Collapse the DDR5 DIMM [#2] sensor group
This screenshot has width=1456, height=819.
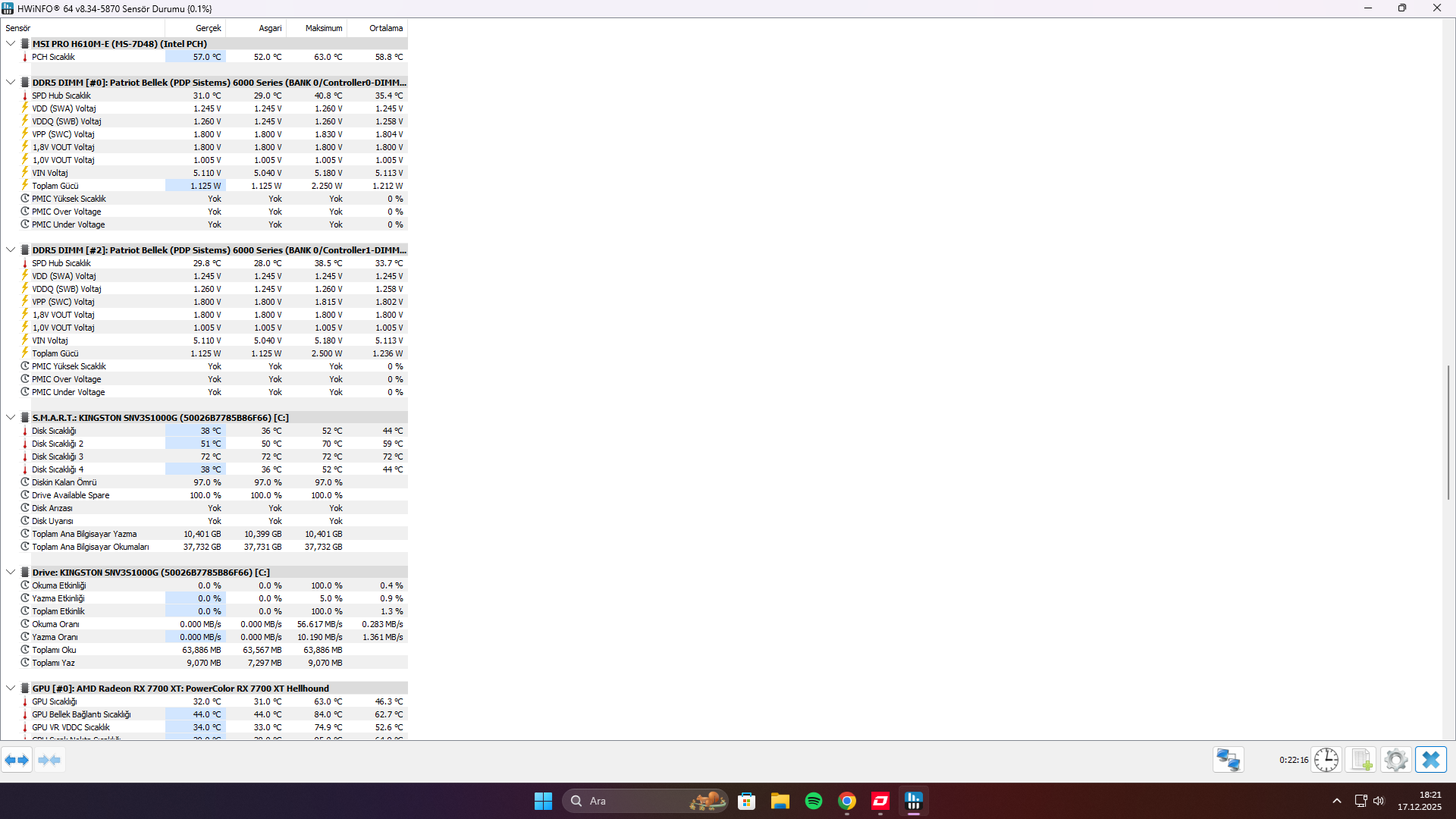(x=11, y=250)
